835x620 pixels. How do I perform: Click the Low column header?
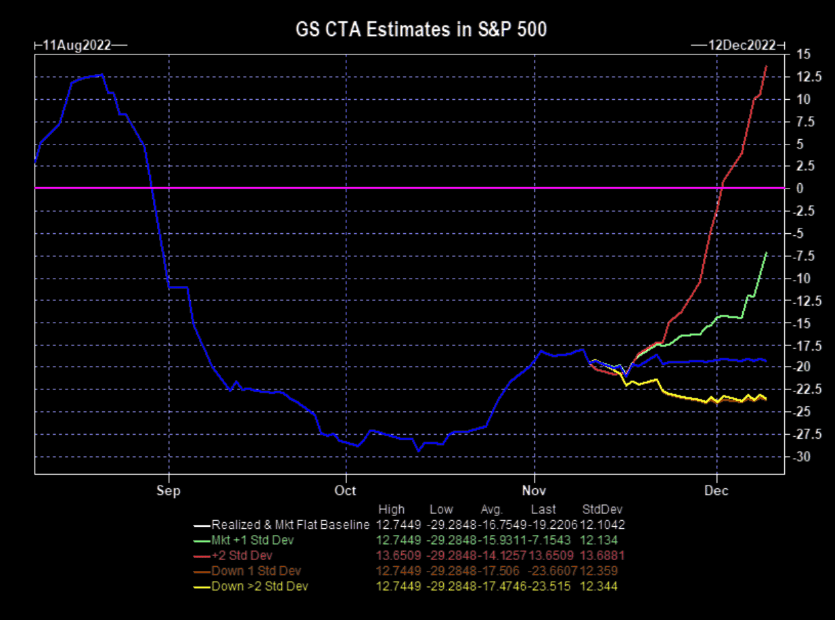(441, 509)
